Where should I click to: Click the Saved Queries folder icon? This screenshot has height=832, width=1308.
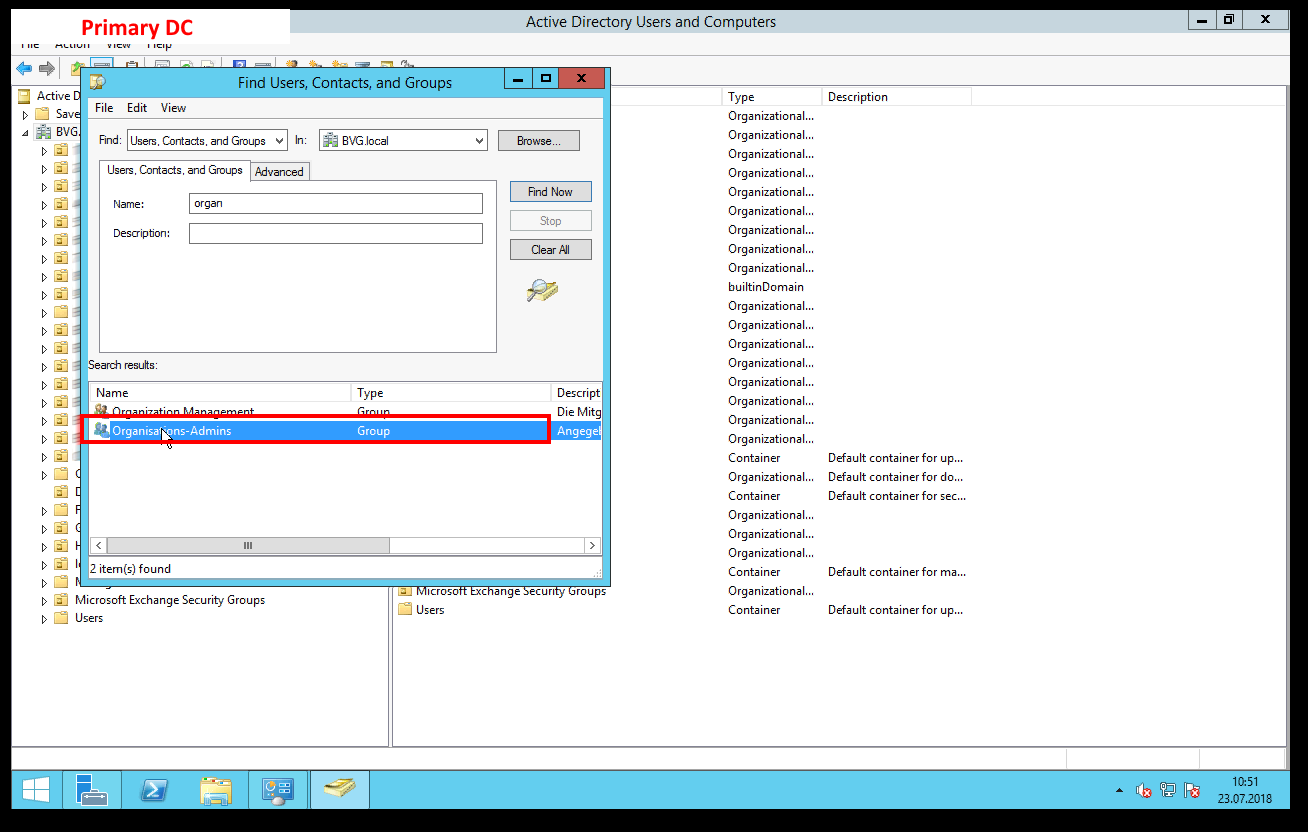point(43,114)
